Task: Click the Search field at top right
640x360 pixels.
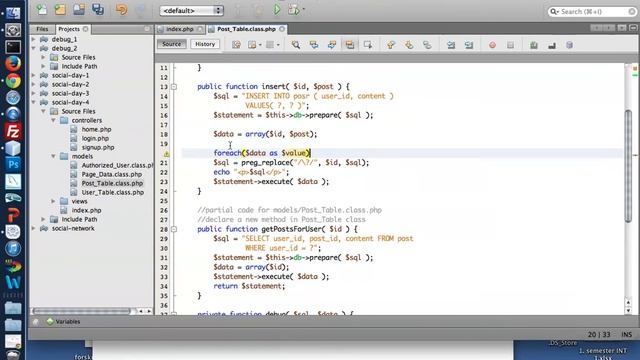Action: 592,11
